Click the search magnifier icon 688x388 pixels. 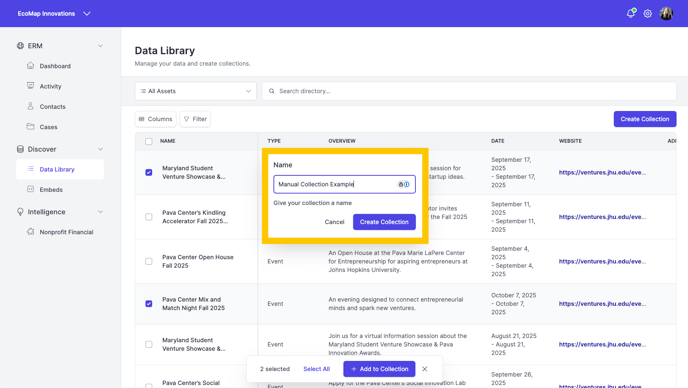coord(272,91)
